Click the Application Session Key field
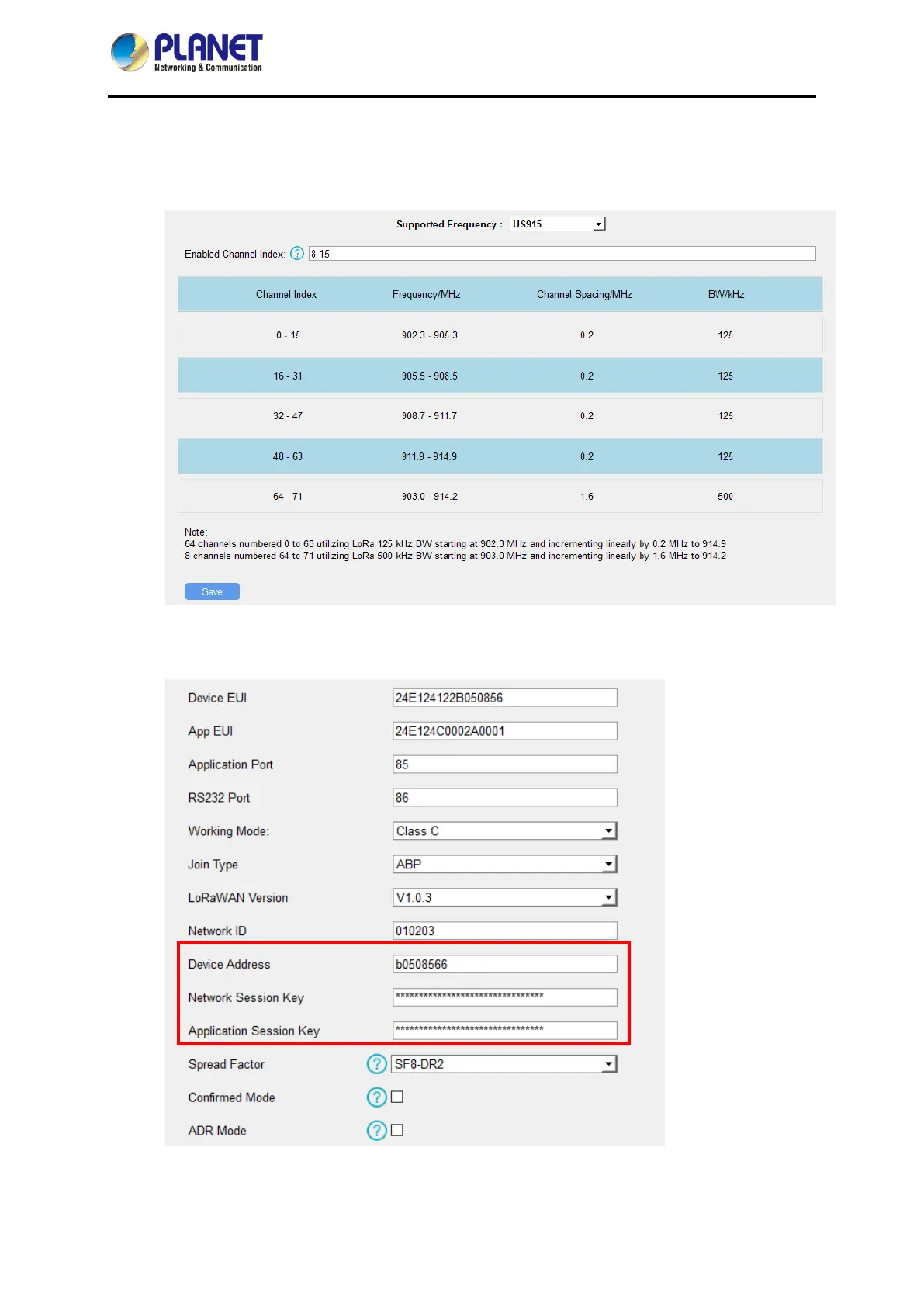This screenshot has height=1307, width=924. click(504, 1031)
